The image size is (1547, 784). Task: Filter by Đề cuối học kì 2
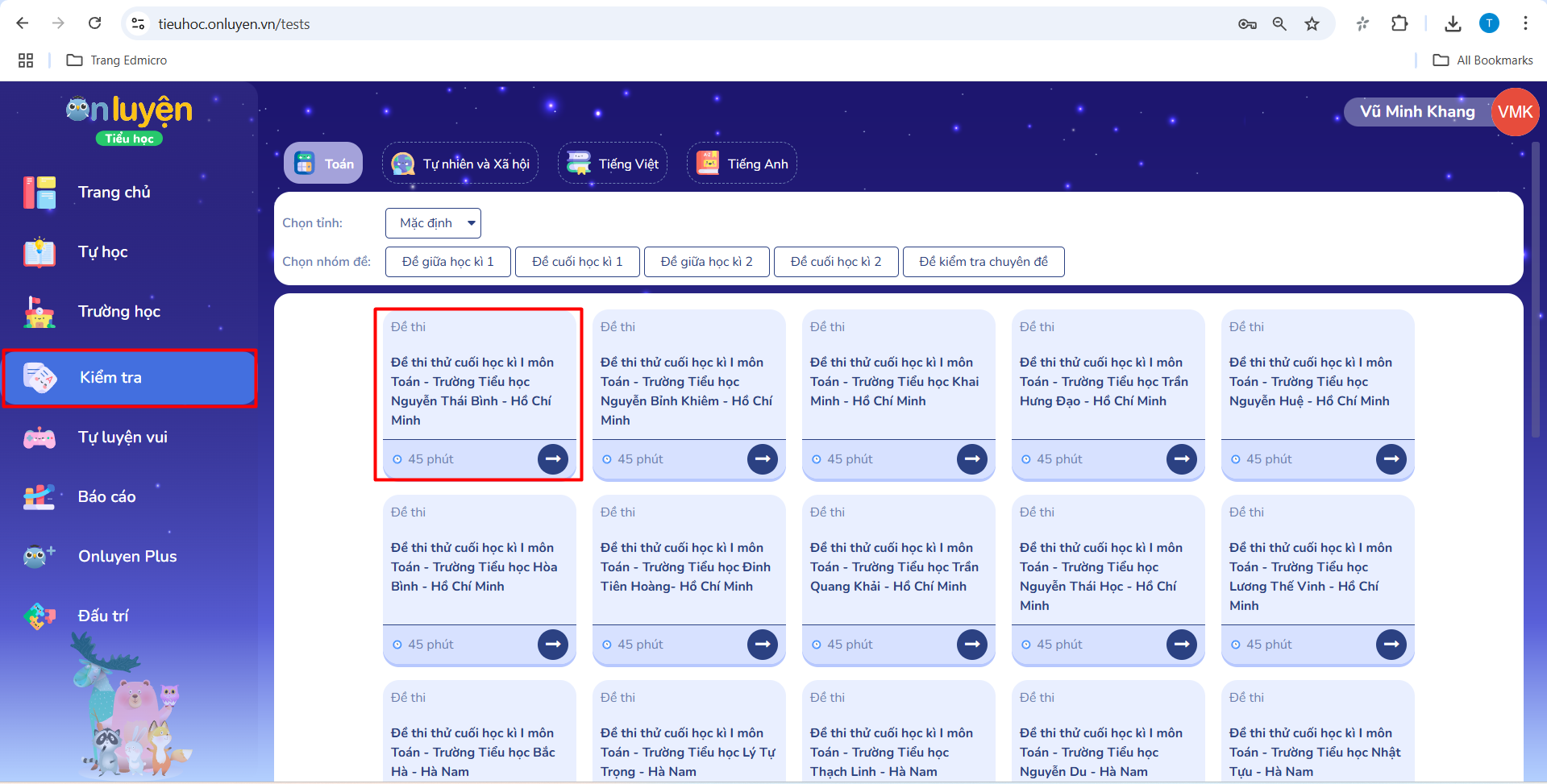click(x=835, y=262)
